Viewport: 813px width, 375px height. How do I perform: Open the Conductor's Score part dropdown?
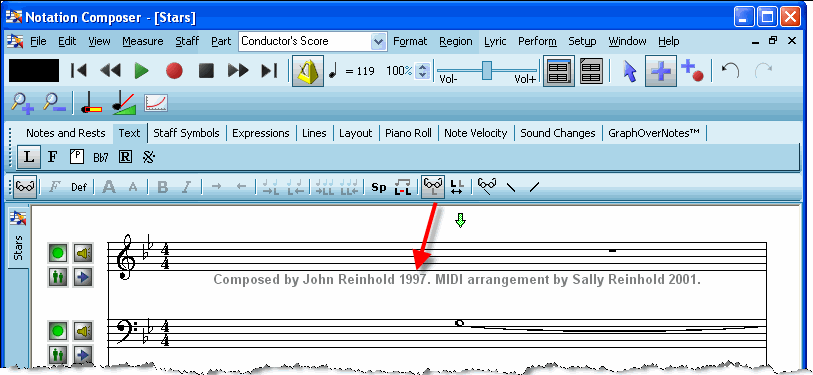pos(379,41)
